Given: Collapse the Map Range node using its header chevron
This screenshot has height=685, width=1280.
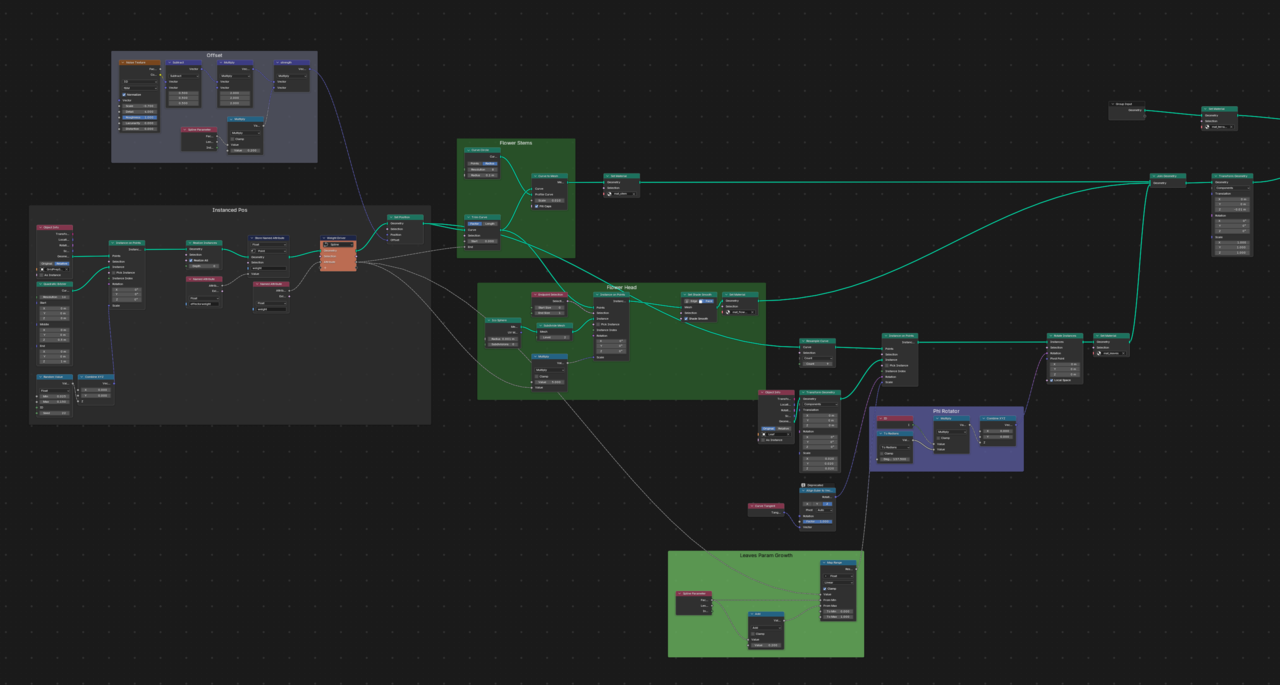Looking at the screenshot, I should click(824, 563).
